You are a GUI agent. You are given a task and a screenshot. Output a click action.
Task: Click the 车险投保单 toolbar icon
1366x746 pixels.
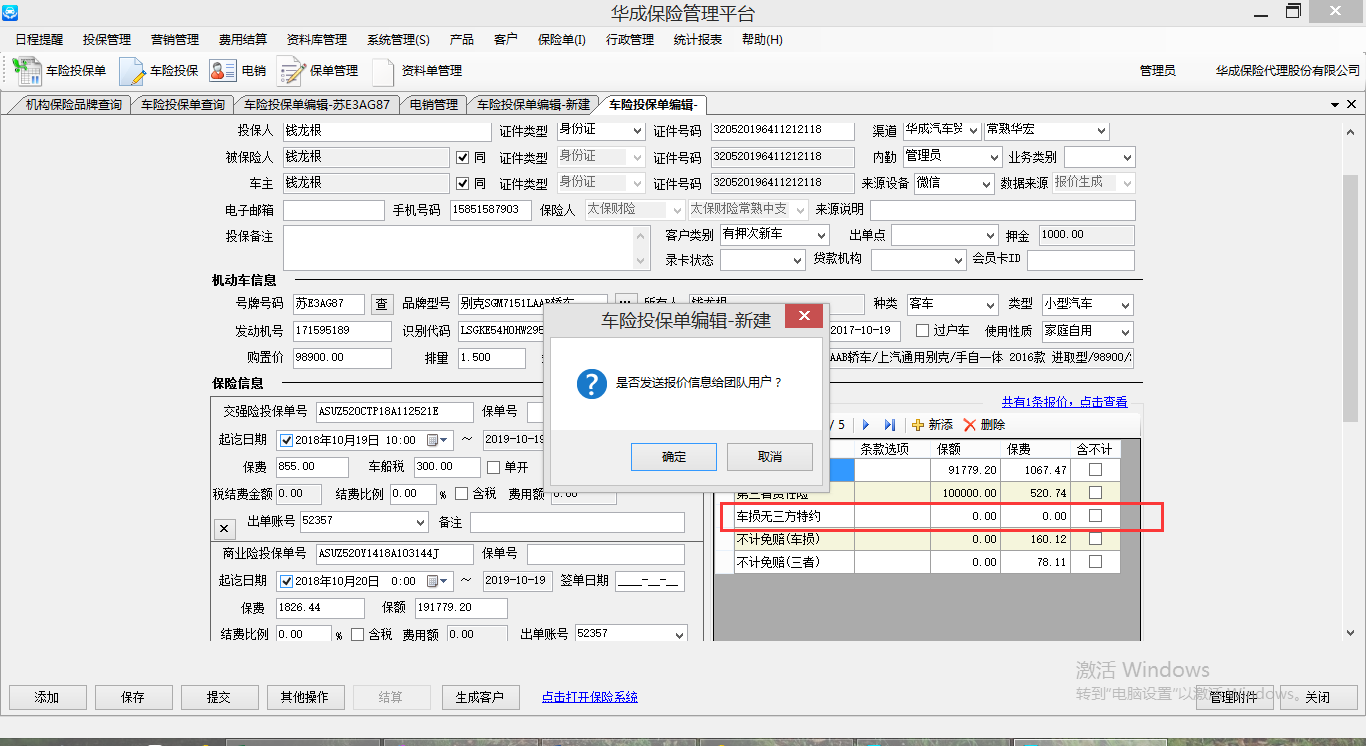pos(27,71)
